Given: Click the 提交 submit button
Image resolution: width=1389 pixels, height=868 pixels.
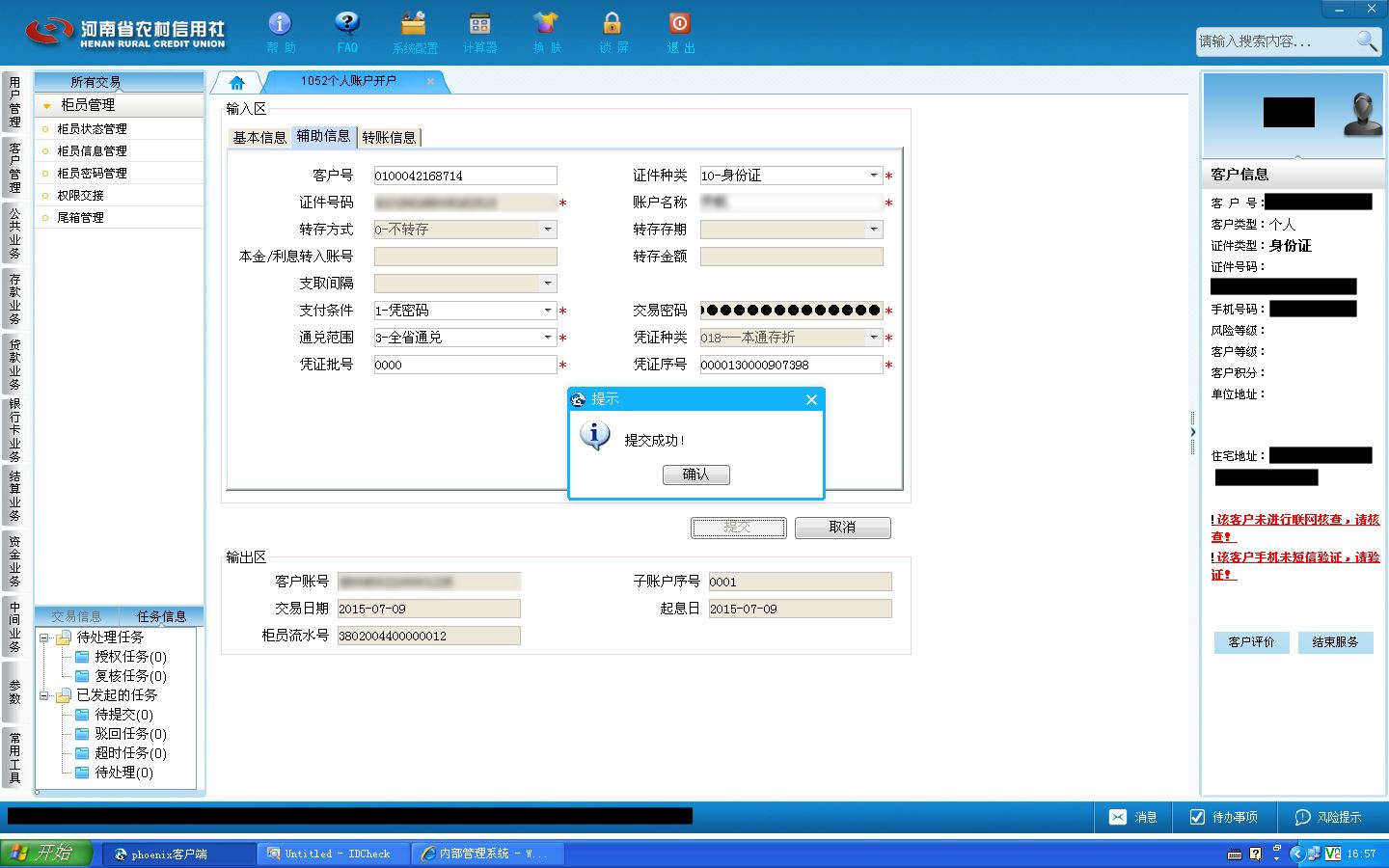Looking at the screenshot, I should tap(738, 528).
